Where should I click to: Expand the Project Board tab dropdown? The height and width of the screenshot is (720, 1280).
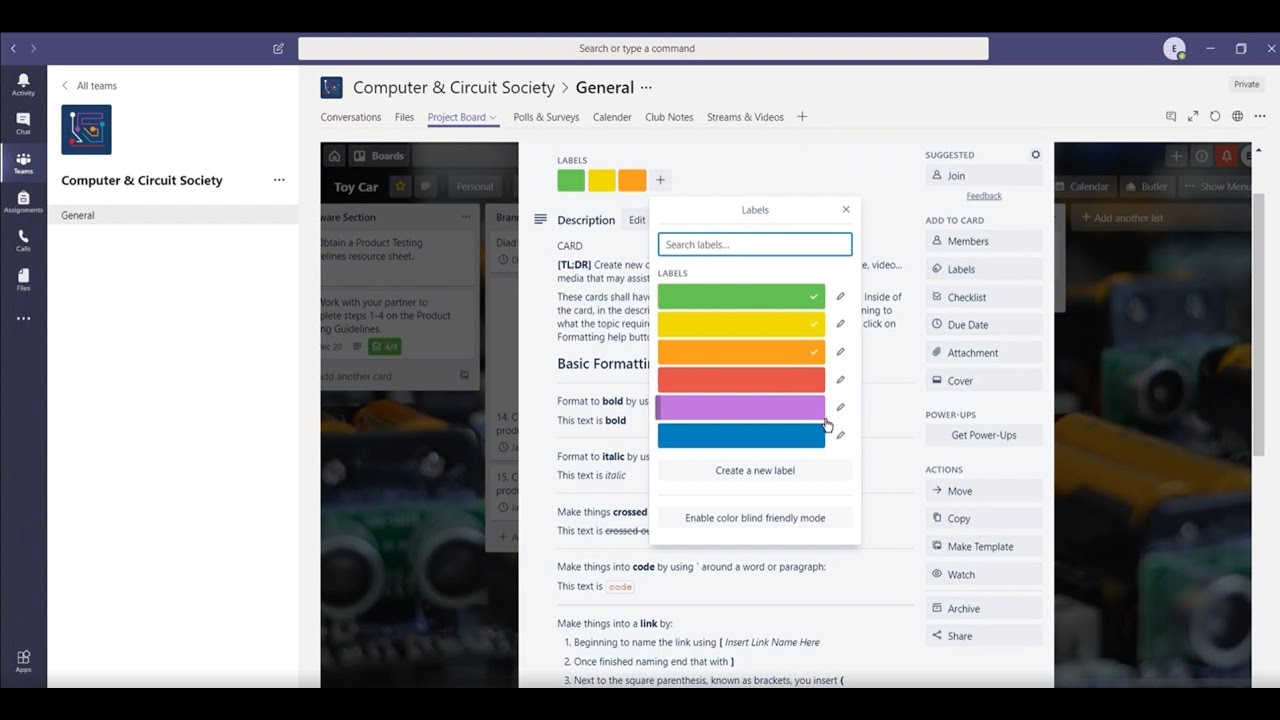tap(493, 118)
